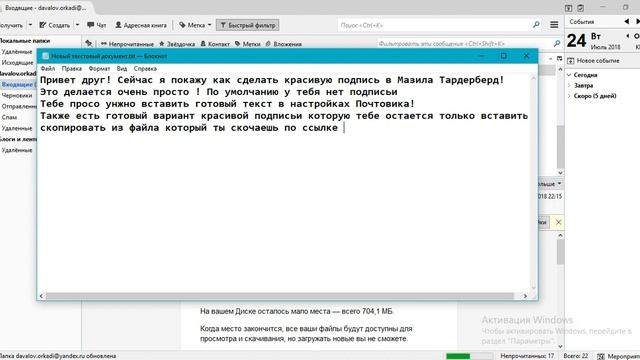The width and height of the screenshot is (640, 360).
Task: Click the message list column picker icon
Action: (559, 59)
